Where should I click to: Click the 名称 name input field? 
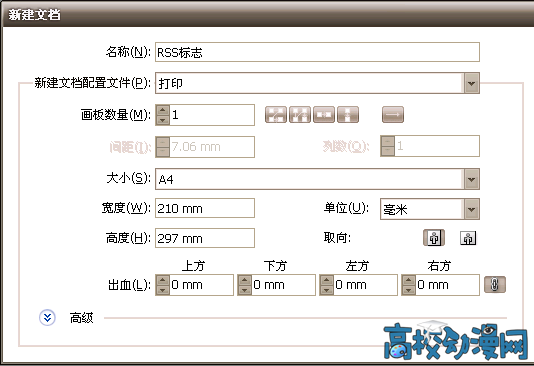pyautogui.click(x=317, y=52)
